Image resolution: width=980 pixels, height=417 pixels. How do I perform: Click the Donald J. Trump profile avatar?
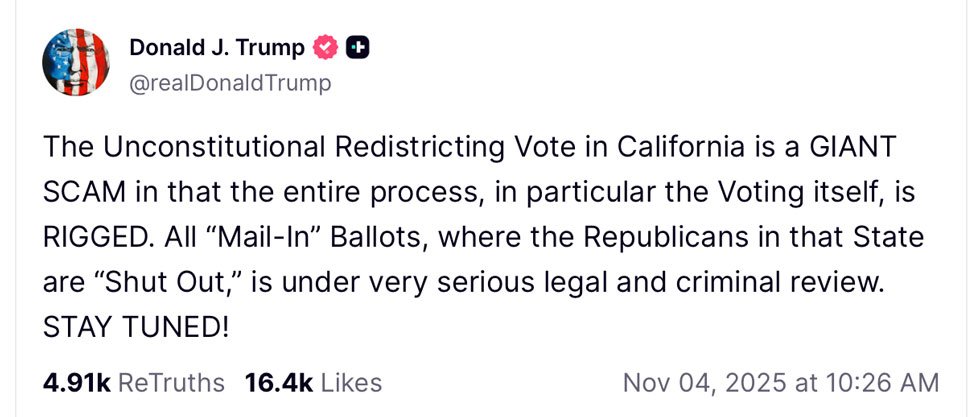pos(74,63)
